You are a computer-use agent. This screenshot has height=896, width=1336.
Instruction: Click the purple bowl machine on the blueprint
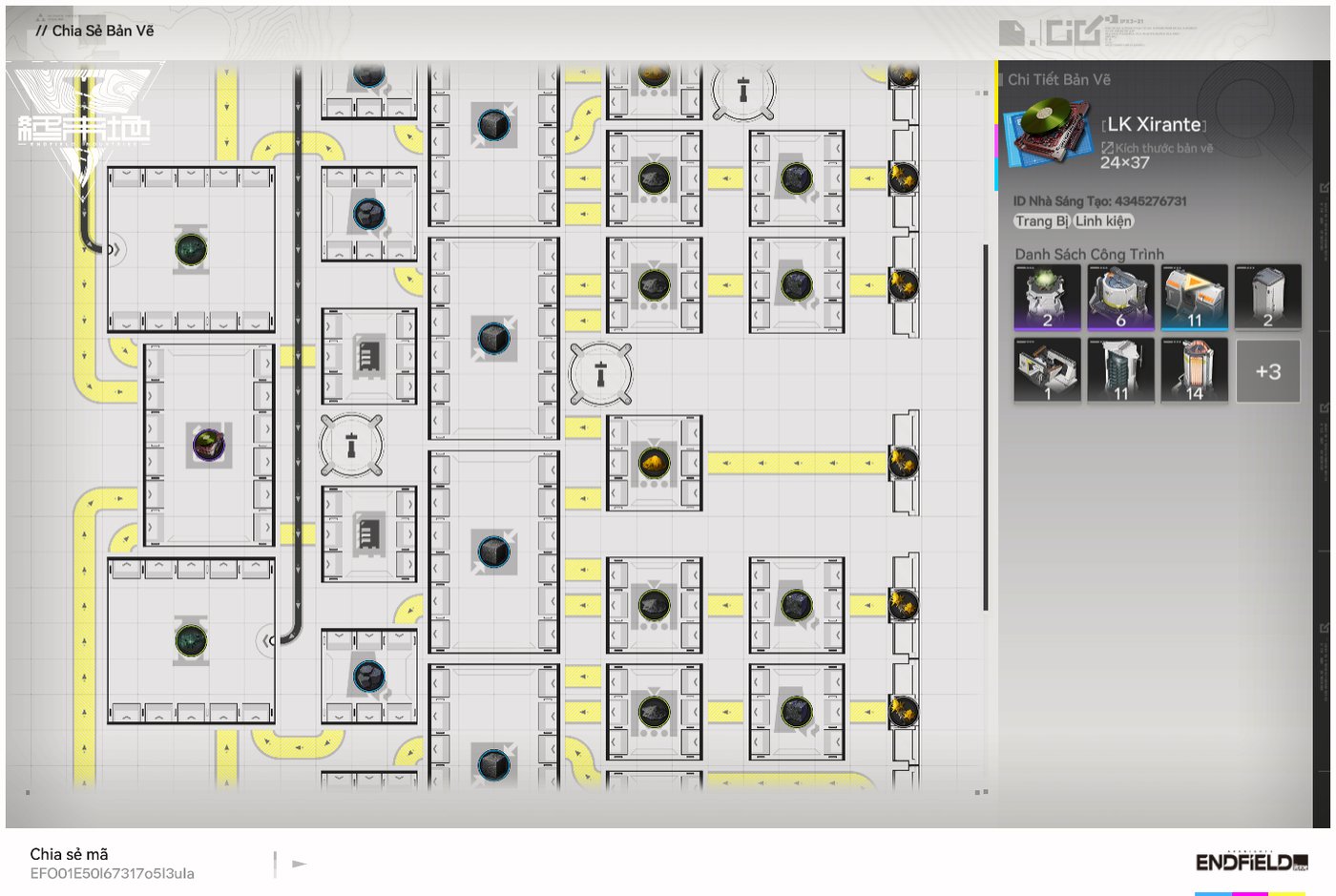coord(208,445)
